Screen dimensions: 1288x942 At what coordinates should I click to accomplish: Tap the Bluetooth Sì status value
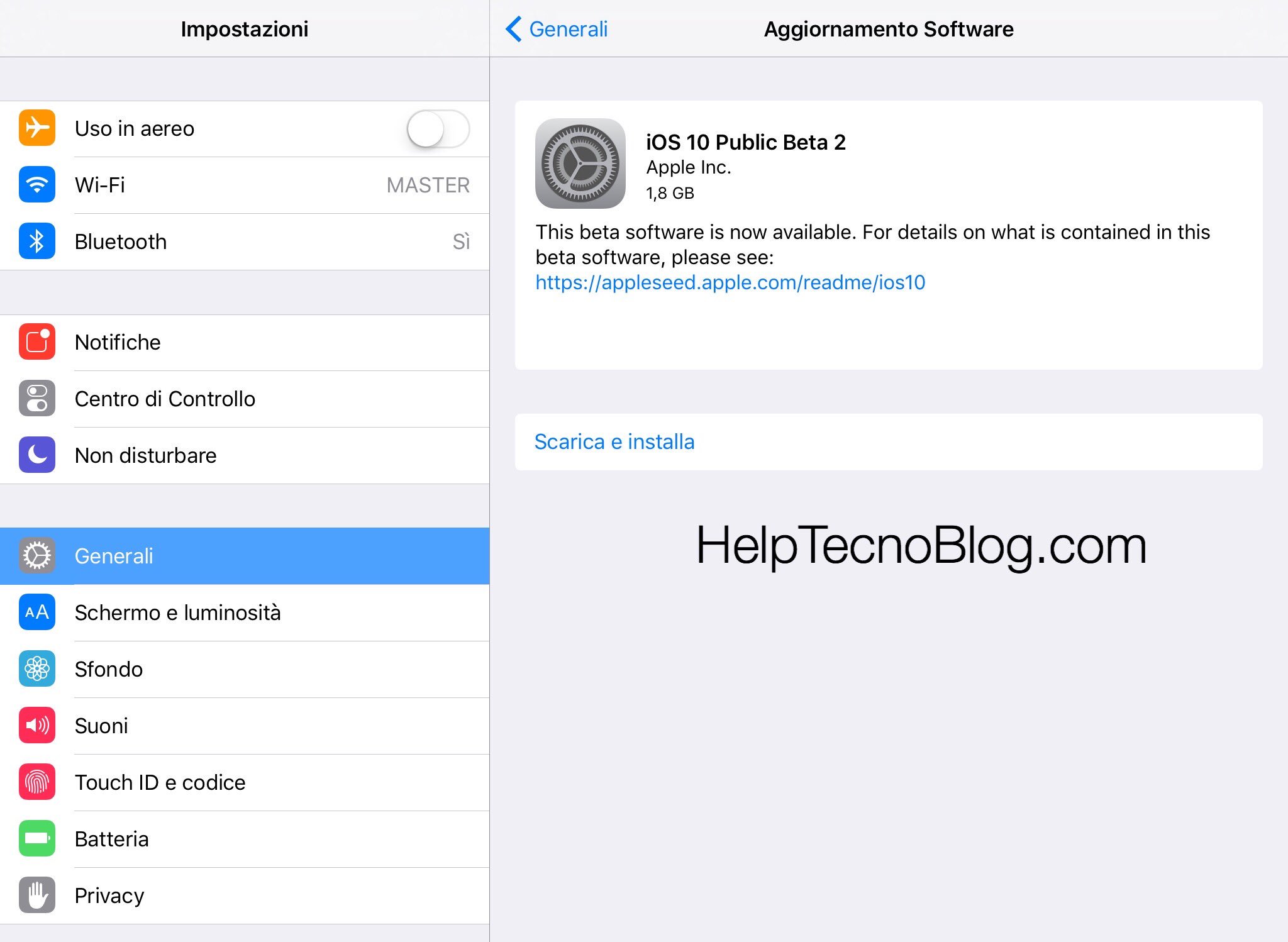[461, 241]
